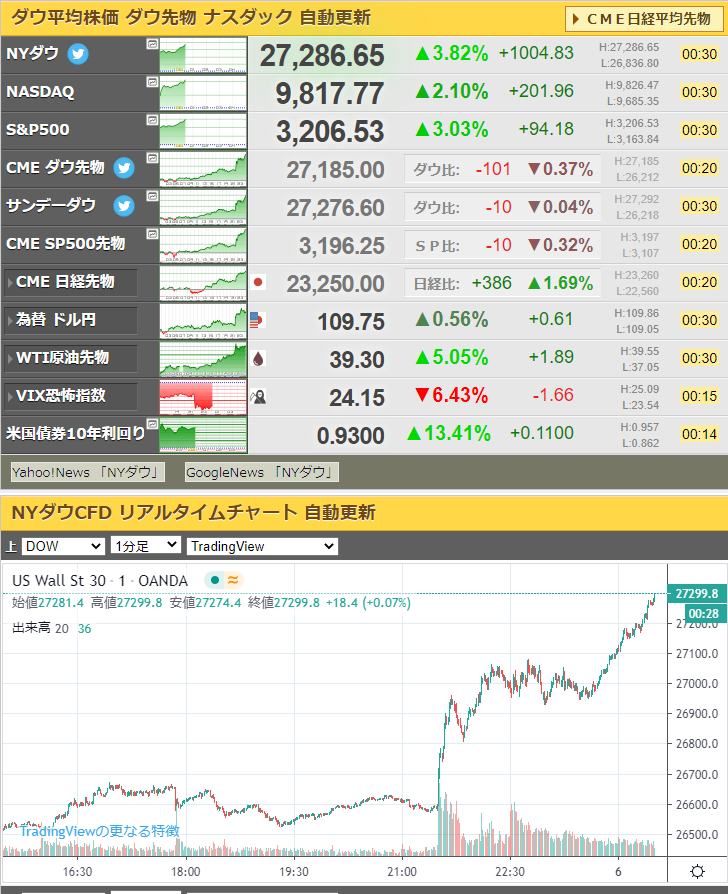Click the delayed data wave icon in chart legend

click(x=233, y=580)
